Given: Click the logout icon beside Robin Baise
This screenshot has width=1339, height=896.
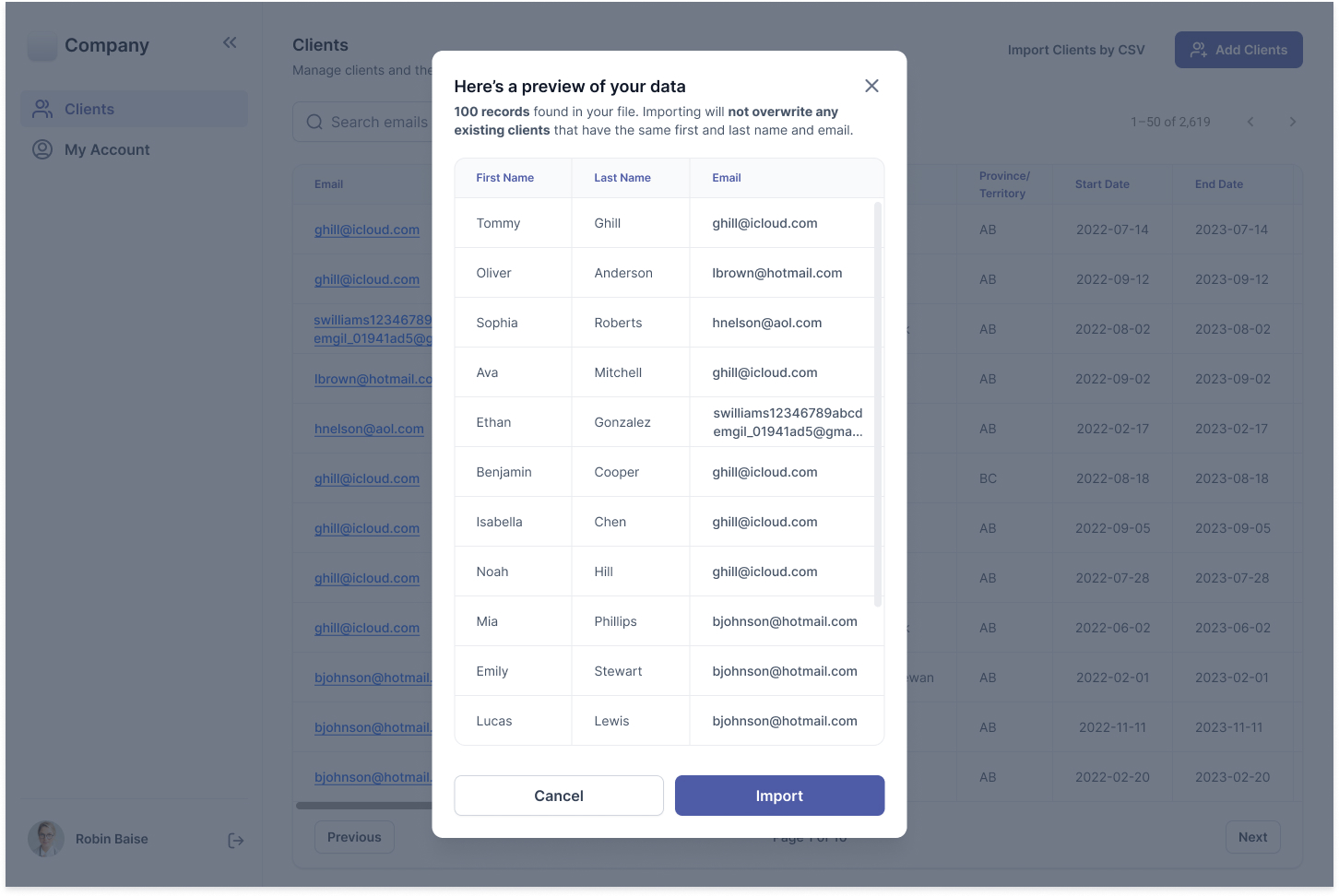Looking at the screenshot, I should click(x=236, y=840).
